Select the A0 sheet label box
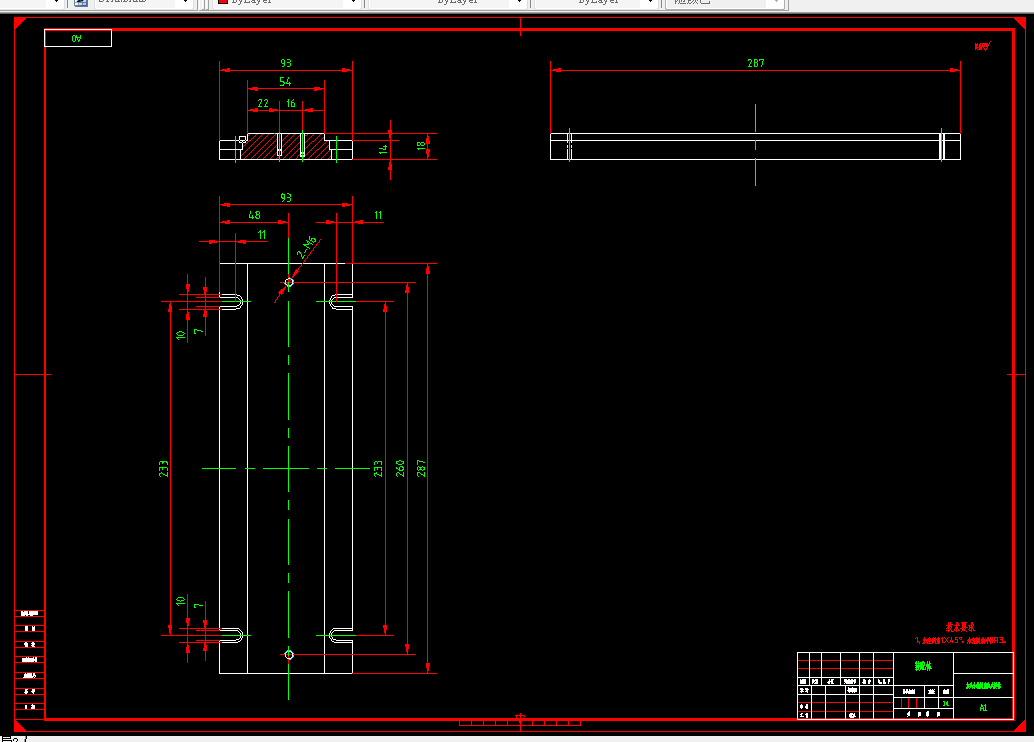Viewport: 1034px width, 742px height. pos(78,38)
